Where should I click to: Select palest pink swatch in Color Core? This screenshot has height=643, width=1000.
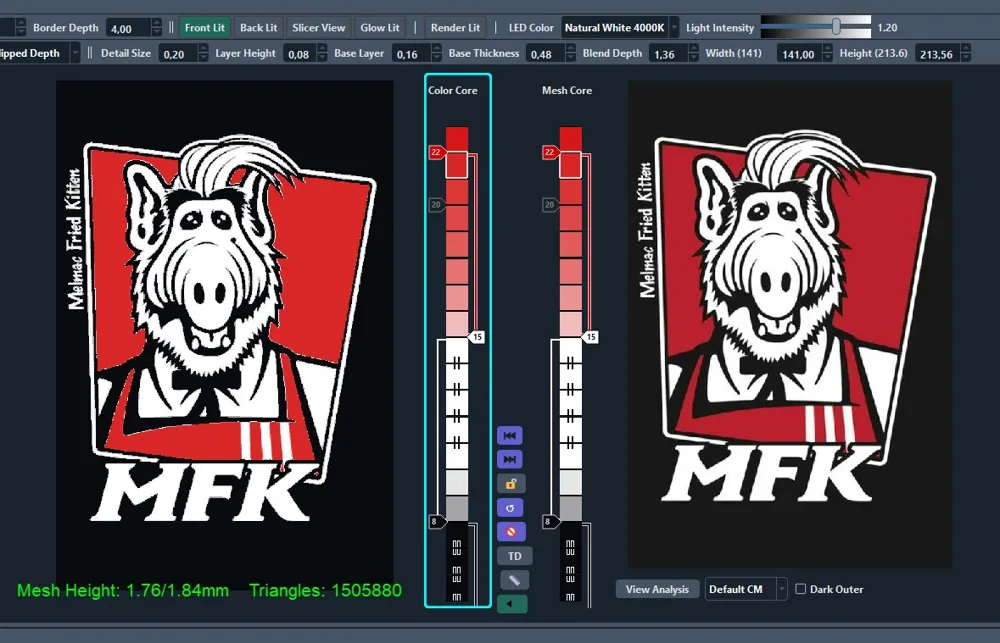(457, 324)
